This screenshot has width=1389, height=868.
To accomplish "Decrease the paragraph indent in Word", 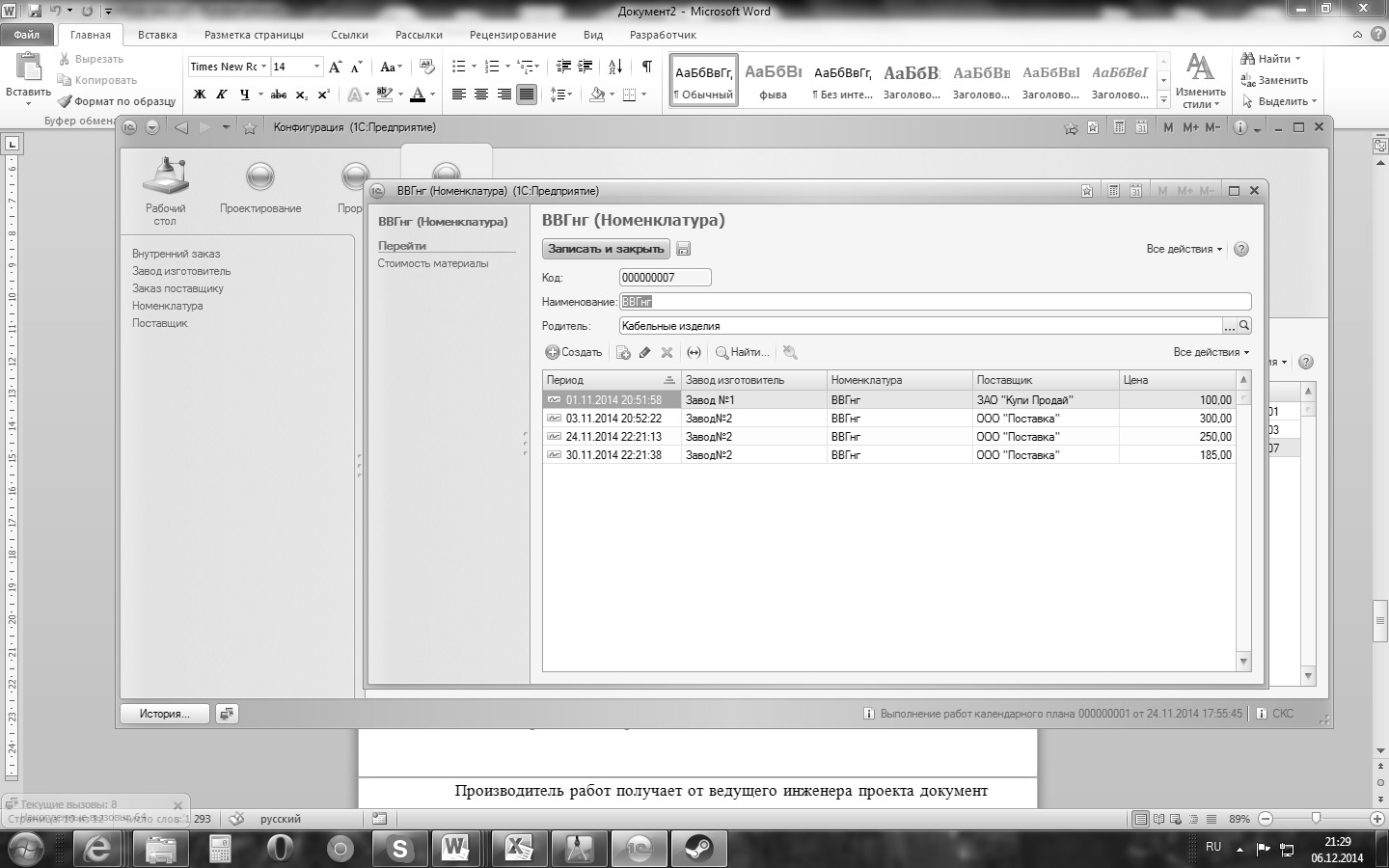I will 563,67.
